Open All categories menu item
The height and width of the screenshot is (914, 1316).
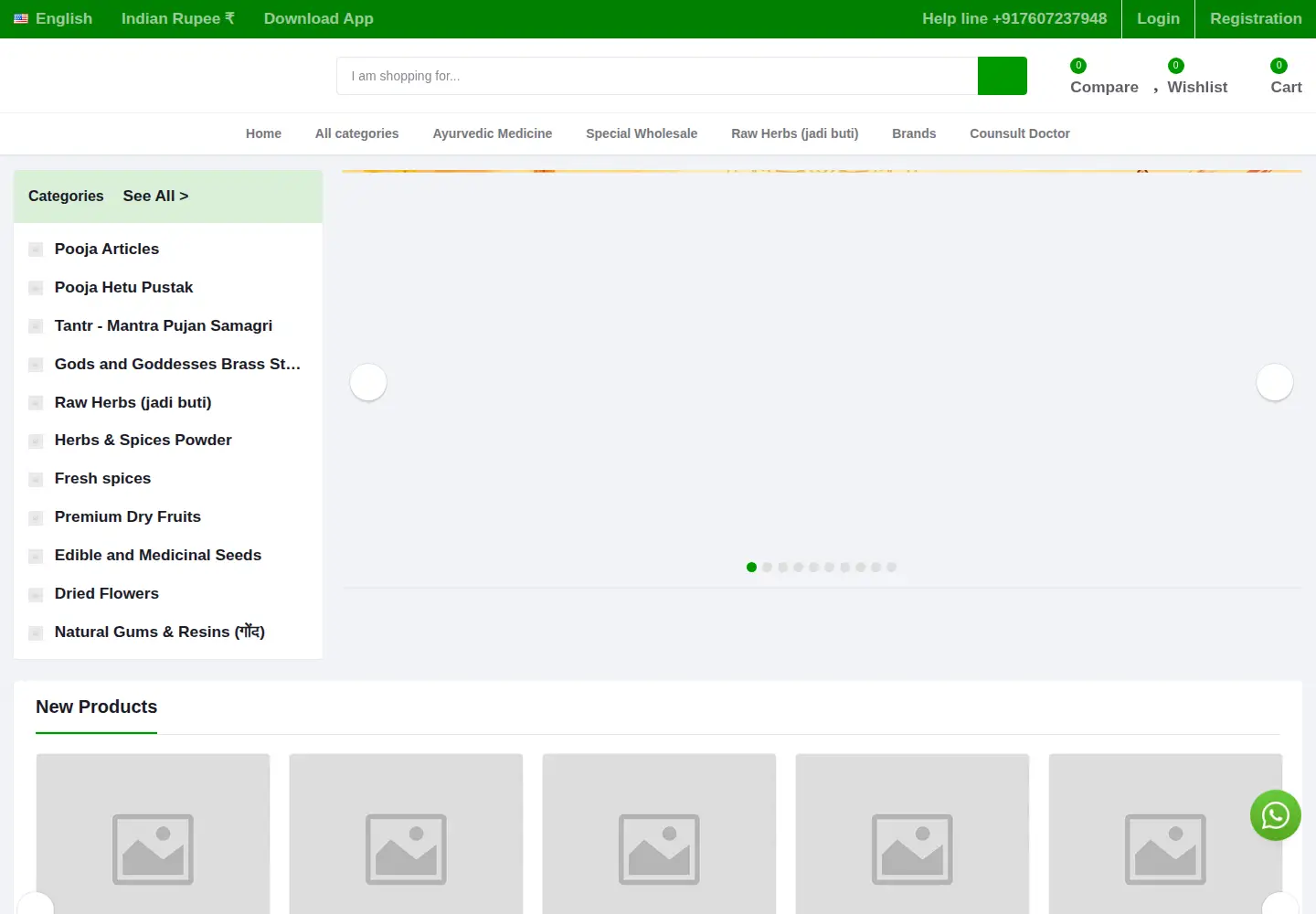click(x=356, y=133)
